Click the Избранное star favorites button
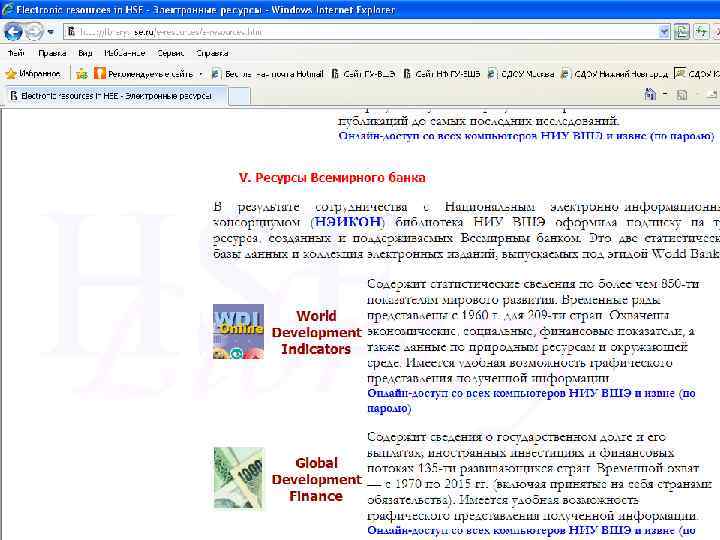 coord(33,73)
